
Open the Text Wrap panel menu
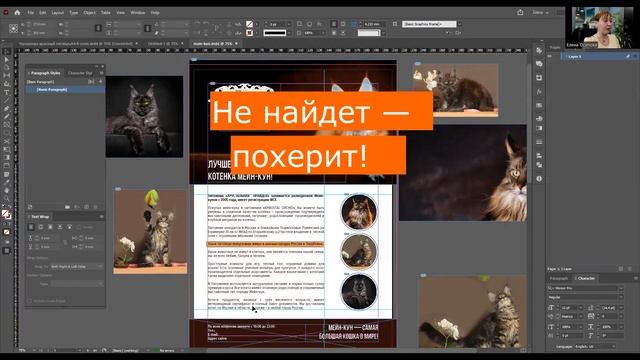coord(101,217)
